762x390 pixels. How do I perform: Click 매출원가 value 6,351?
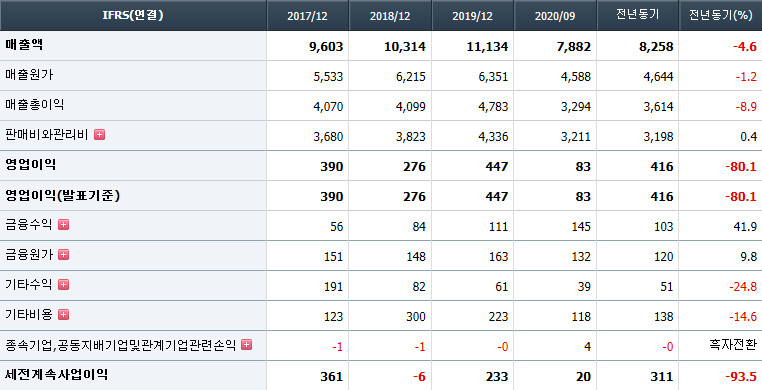(493, 77)
